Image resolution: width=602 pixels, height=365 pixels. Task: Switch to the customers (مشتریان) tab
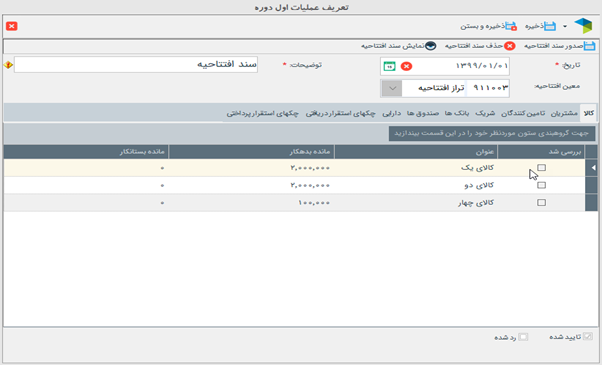[564, 113]
